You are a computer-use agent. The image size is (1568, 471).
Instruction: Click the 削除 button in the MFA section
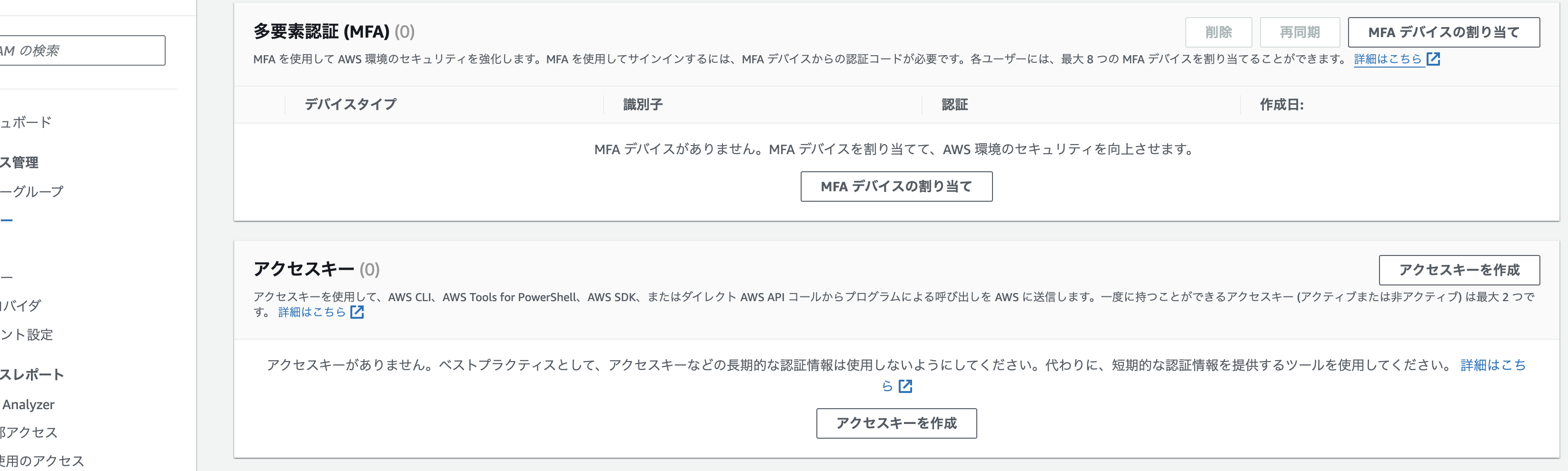tap(1219, 32)
